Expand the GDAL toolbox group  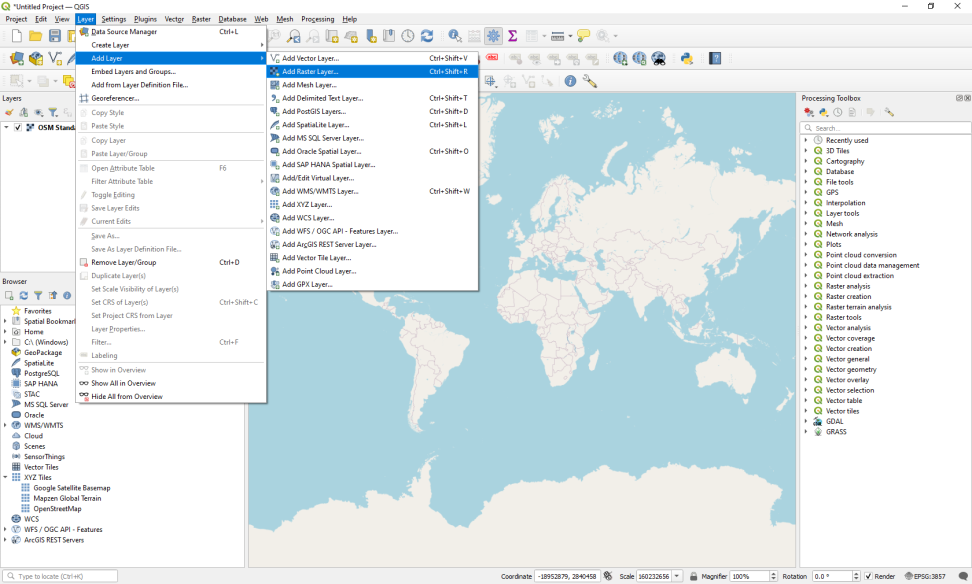pos(806,421)
